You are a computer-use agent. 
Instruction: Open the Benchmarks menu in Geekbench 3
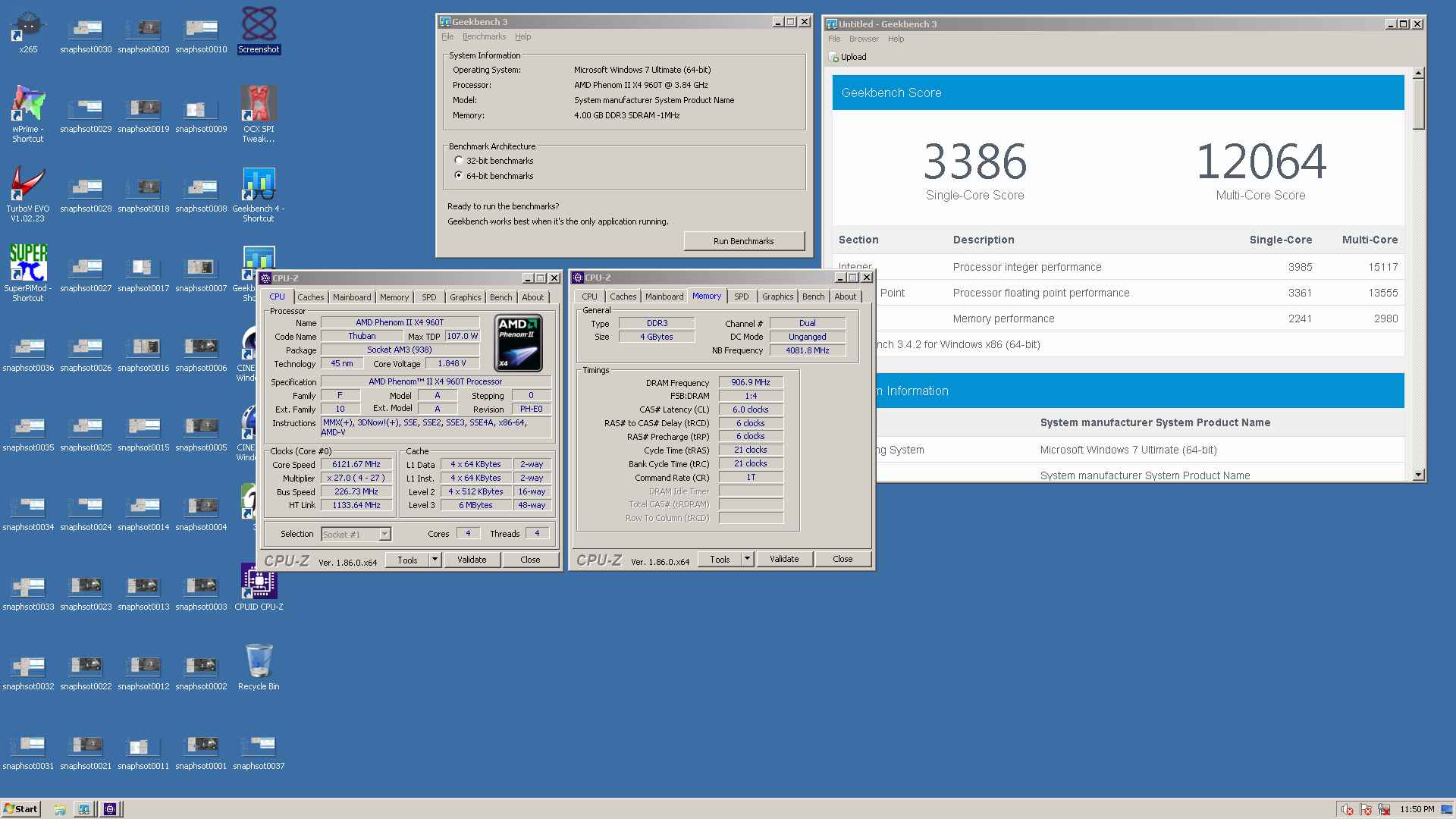click(484, 36)
